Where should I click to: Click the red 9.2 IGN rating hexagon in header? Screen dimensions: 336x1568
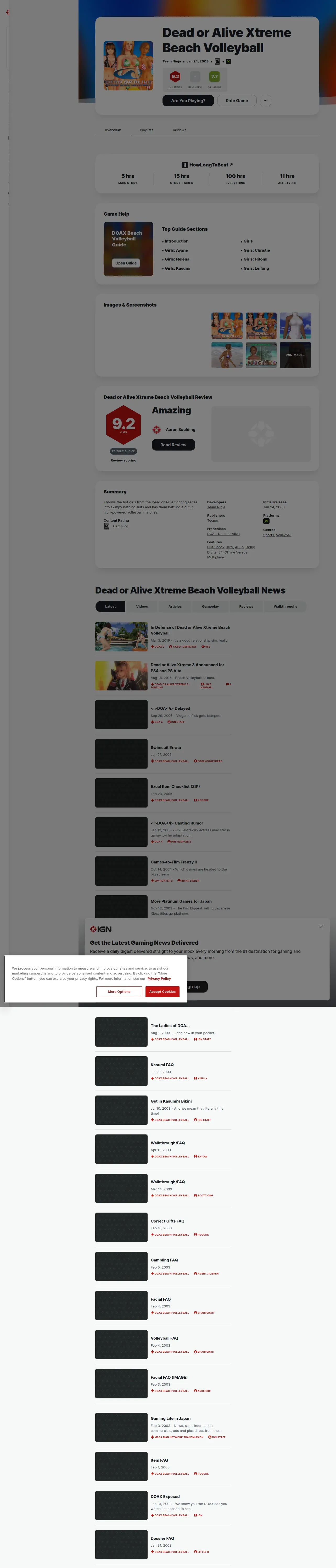pos(176,77)
